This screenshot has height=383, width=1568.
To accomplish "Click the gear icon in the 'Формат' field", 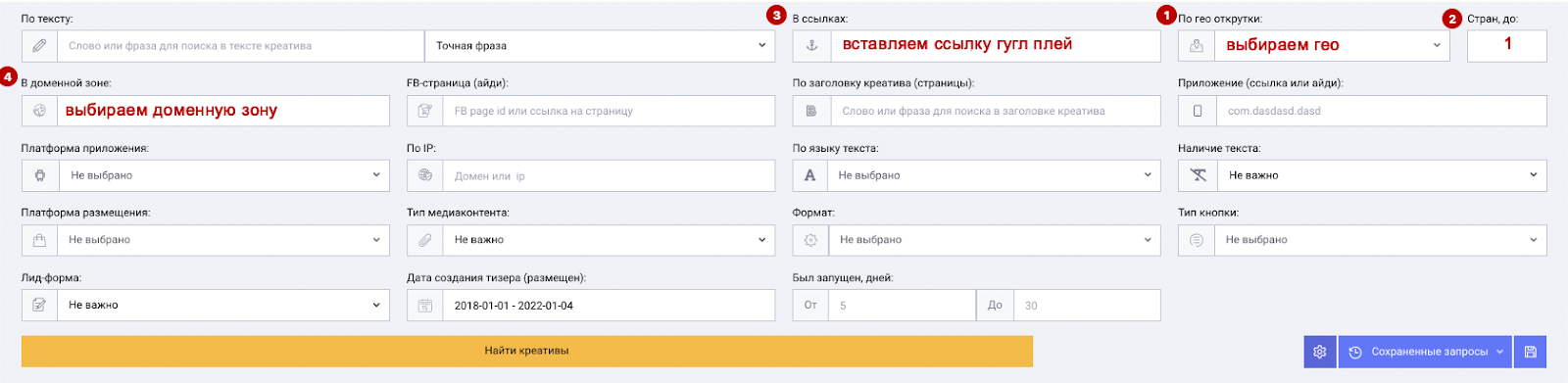I will 810,240.
